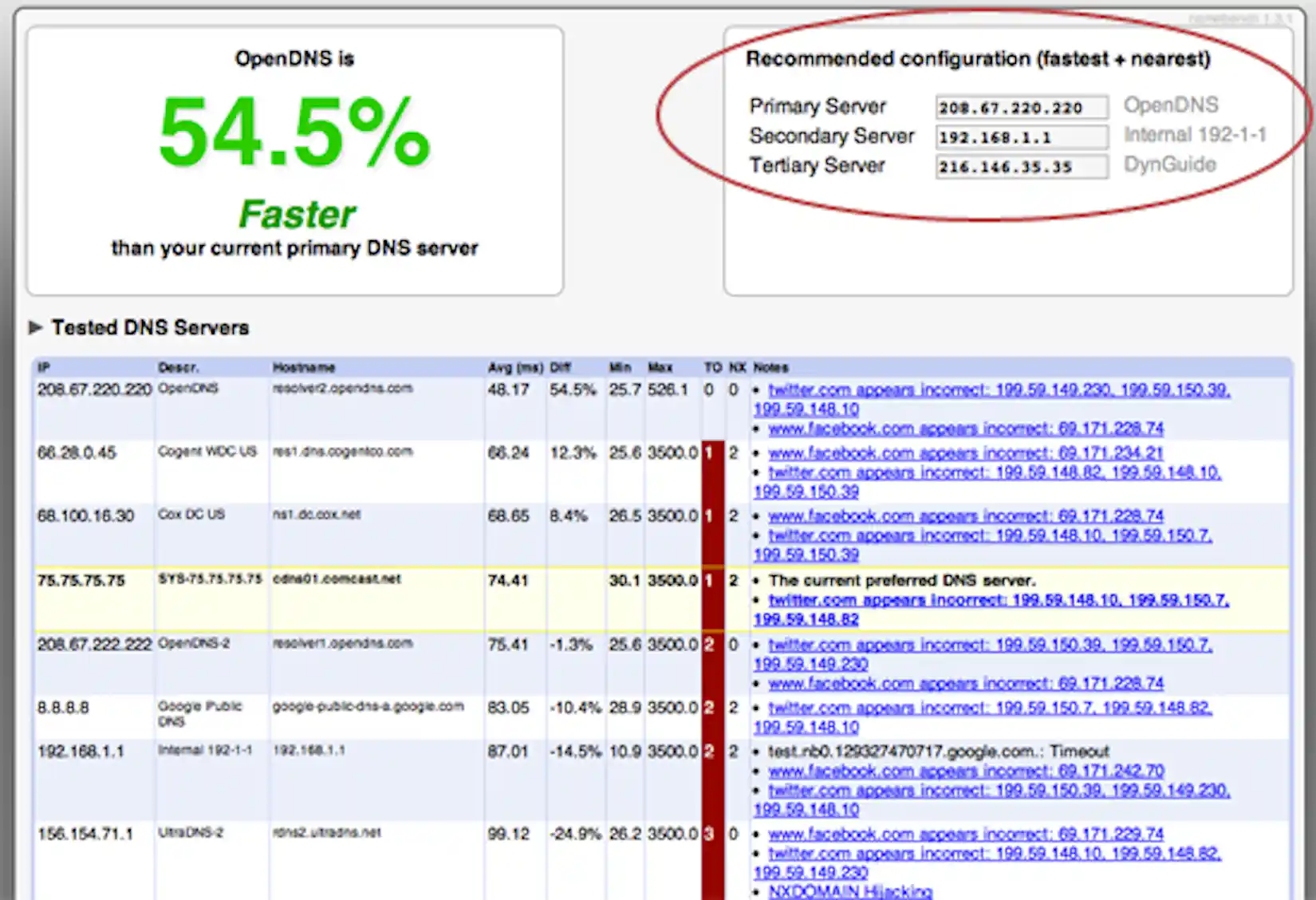Open facebook incorrect link in 208.67.222.222 row

[x=966, y=684]
